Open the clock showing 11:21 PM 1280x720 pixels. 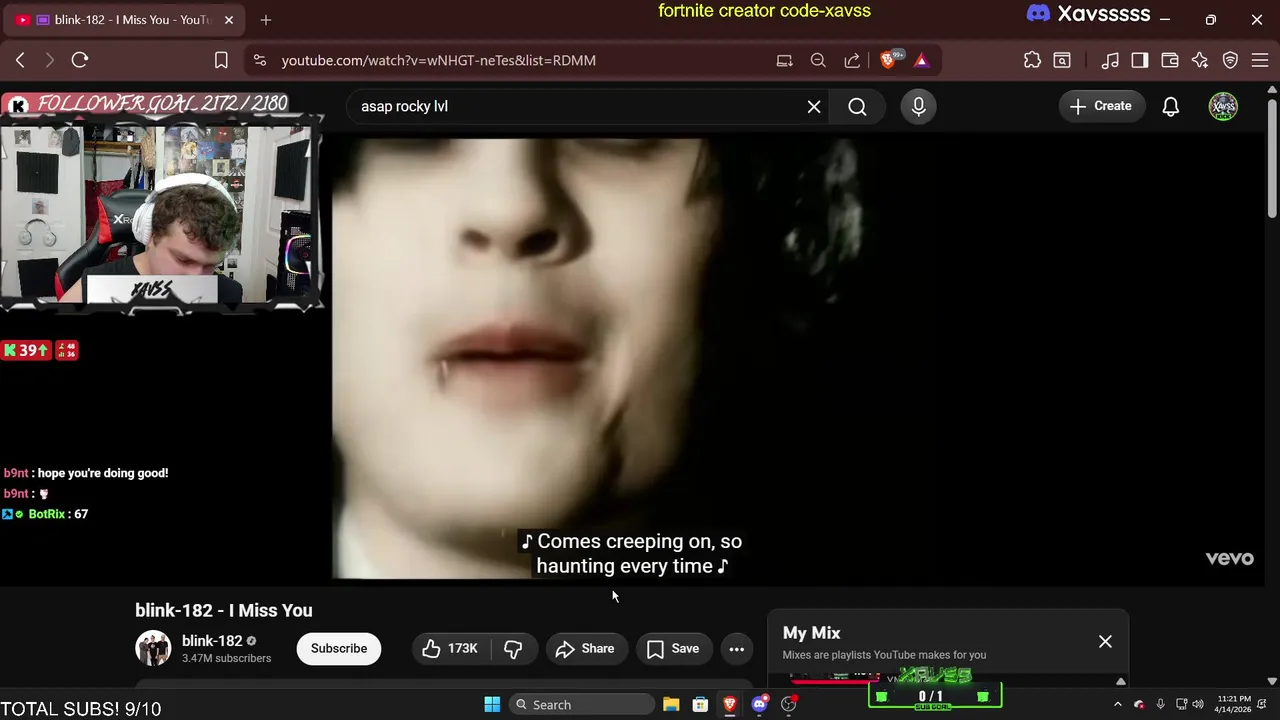pos(1234,704)
